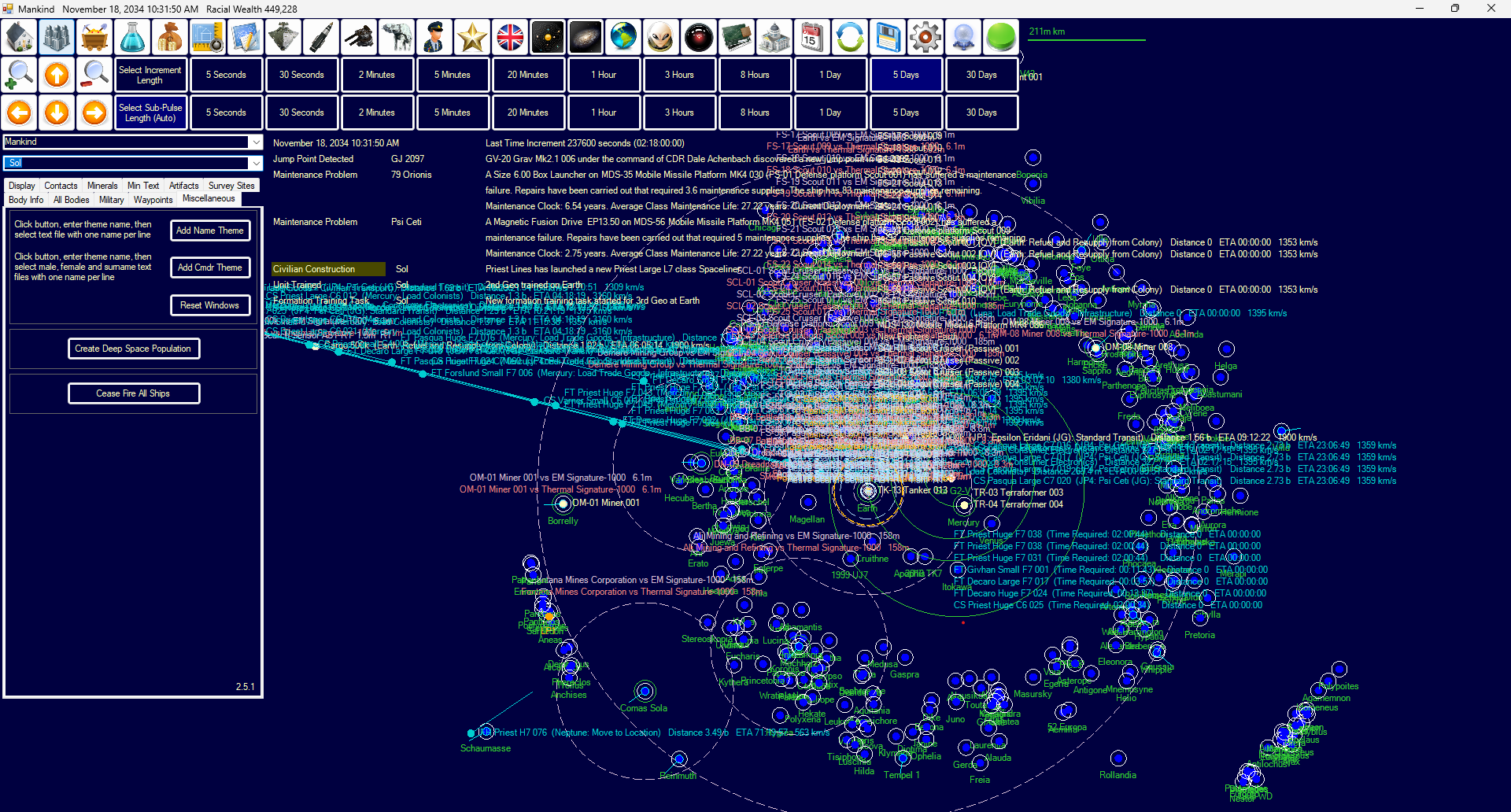Select the 30 Days increment length
The width and height of the screenshot is (1511, 812).
click(x=981, y=75)
